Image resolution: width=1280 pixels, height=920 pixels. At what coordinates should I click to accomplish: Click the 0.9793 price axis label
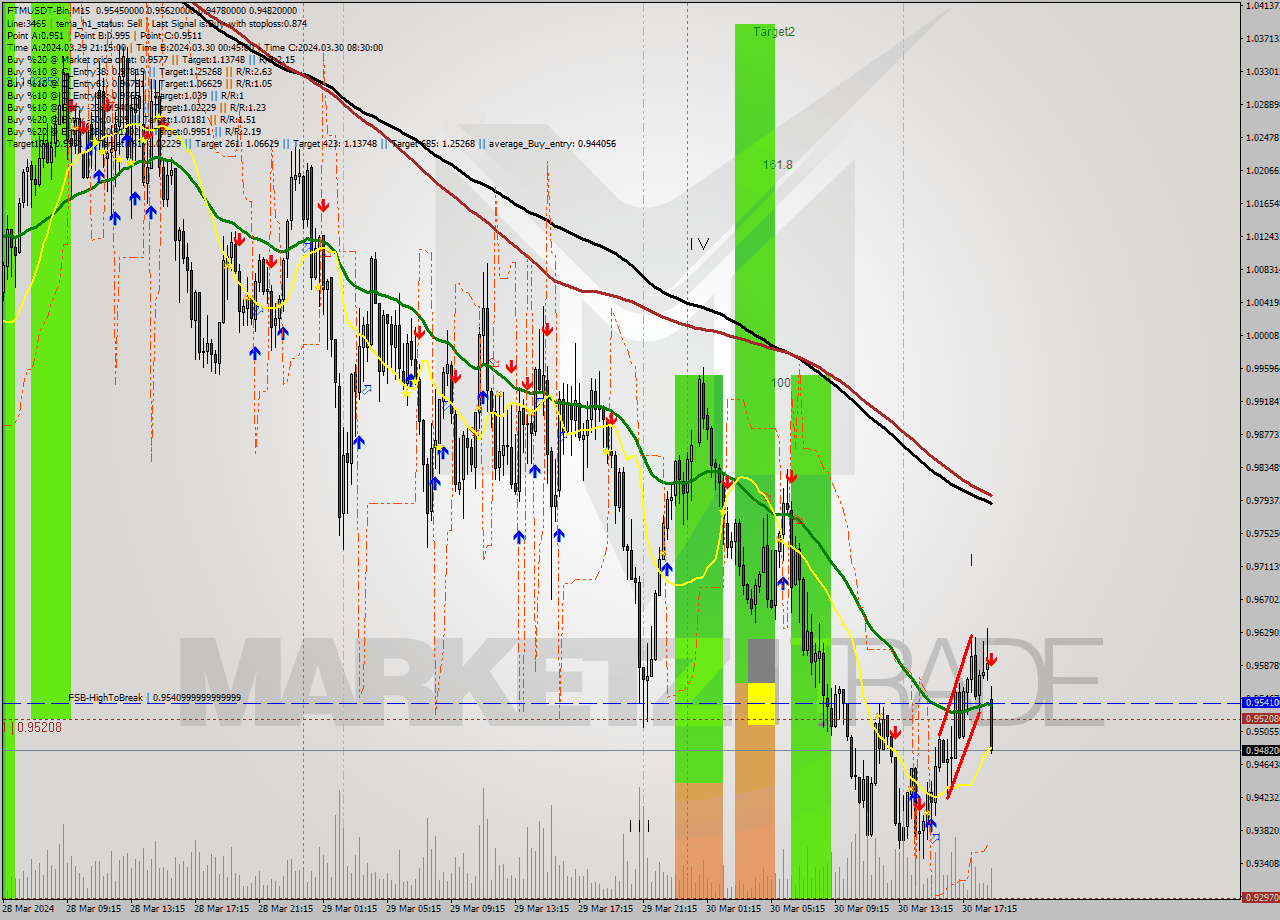(1262, 500)
